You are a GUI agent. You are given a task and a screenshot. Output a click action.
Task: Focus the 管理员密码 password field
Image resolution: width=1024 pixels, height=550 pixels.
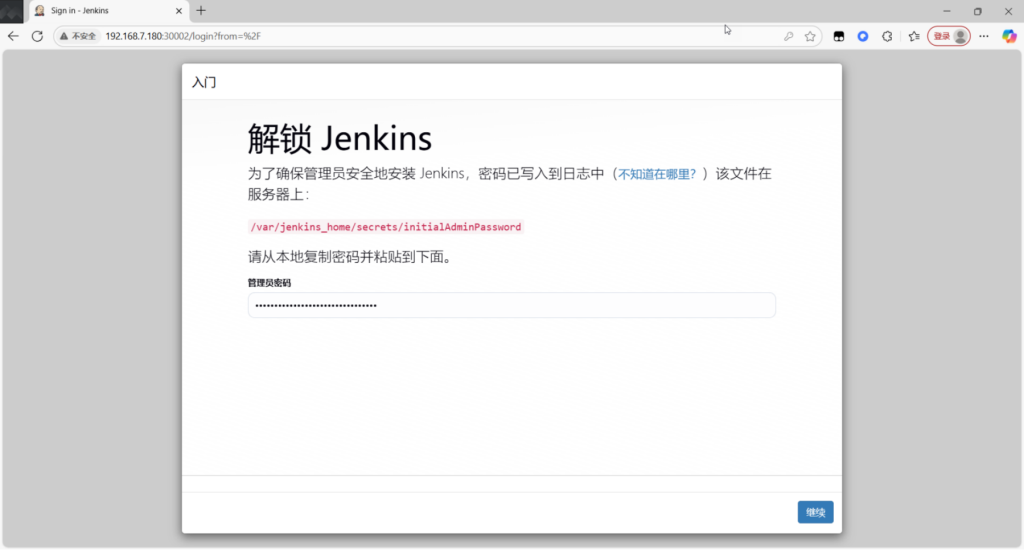pyautogui.click(x=511, y=305)
